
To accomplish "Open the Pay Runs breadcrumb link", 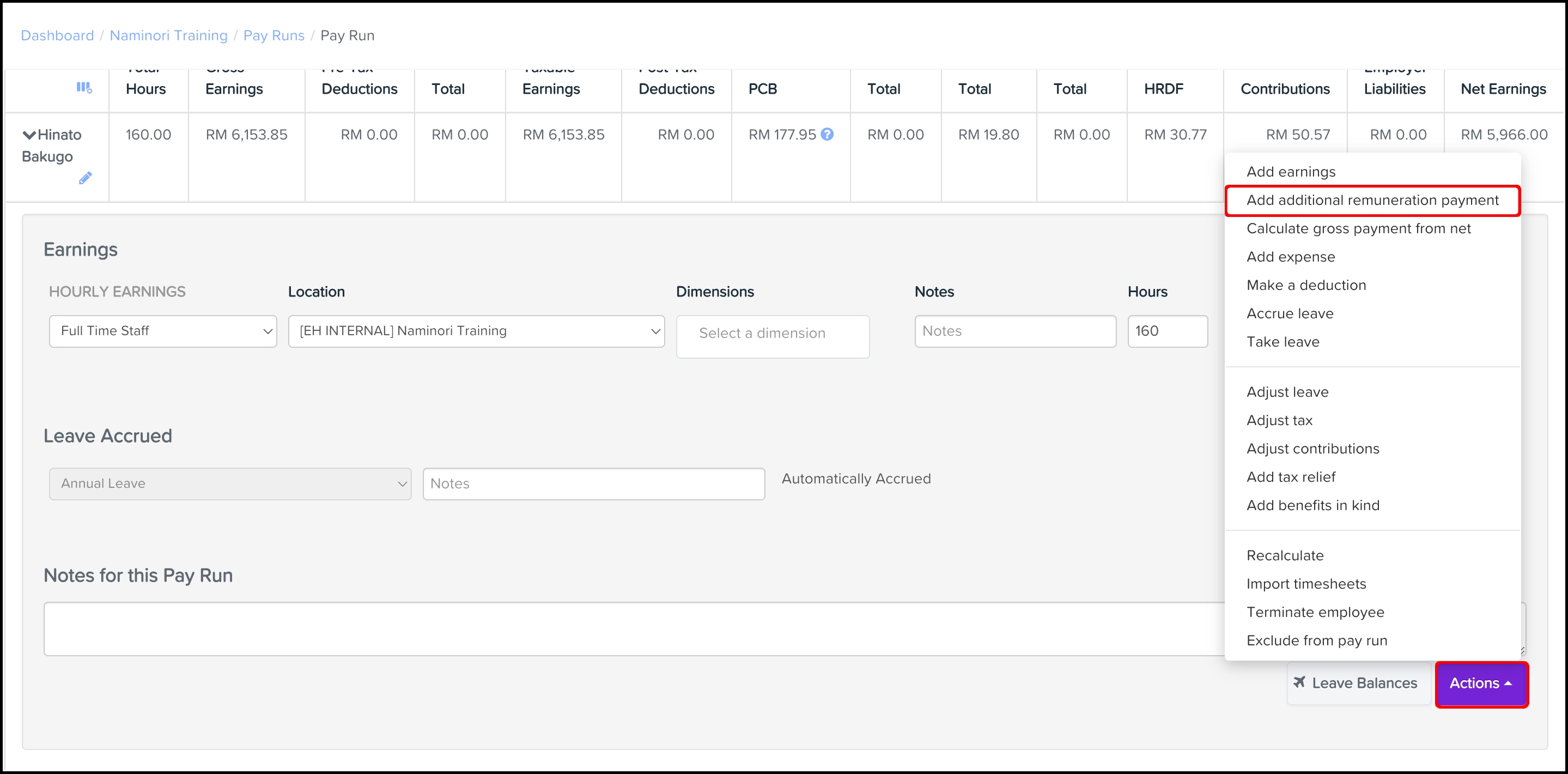I will pyautogui.click(x=274, y=35).
